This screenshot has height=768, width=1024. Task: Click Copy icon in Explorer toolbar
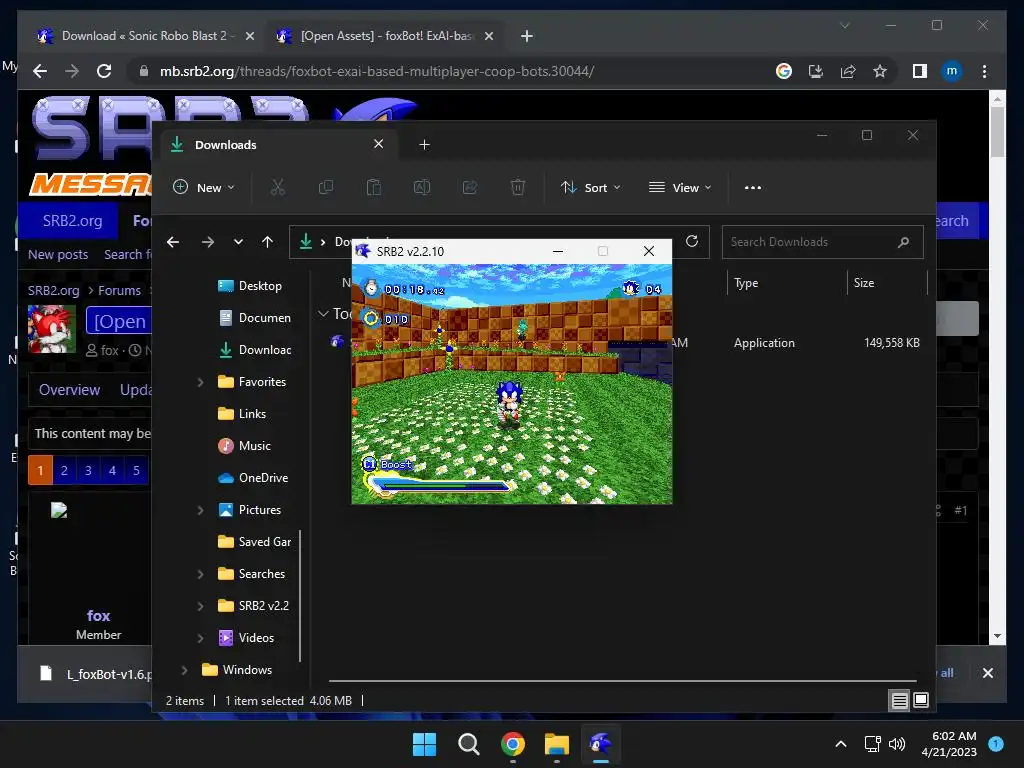(325, 187)
